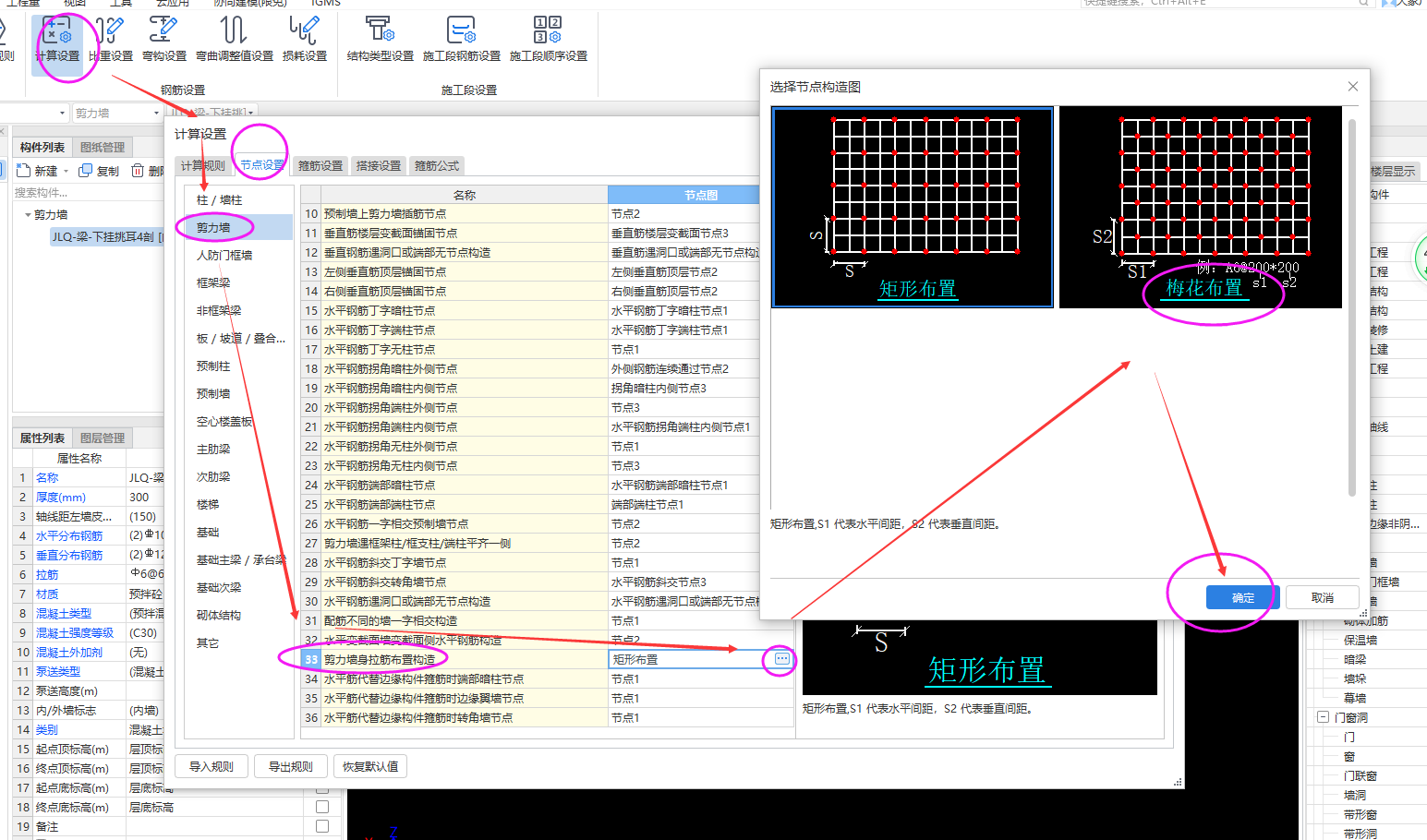This screenshot has width=1427, height=840.
Task: Open the 构件列表 tab
Action: (42, 147)
